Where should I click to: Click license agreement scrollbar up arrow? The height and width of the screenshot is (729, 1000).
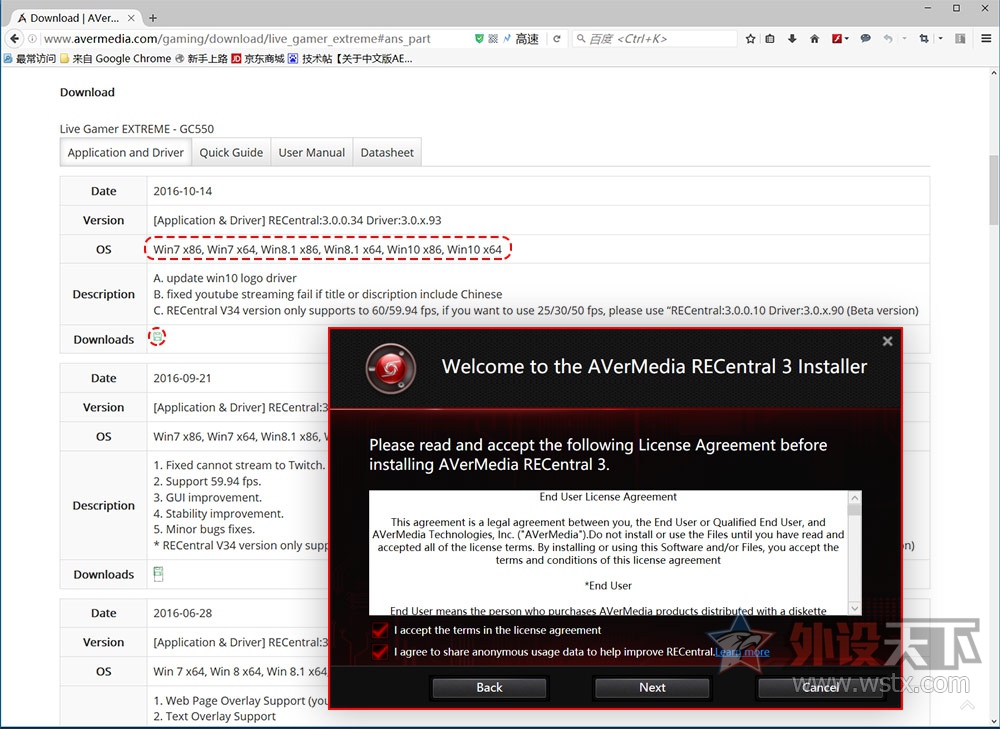pos(855,497)
